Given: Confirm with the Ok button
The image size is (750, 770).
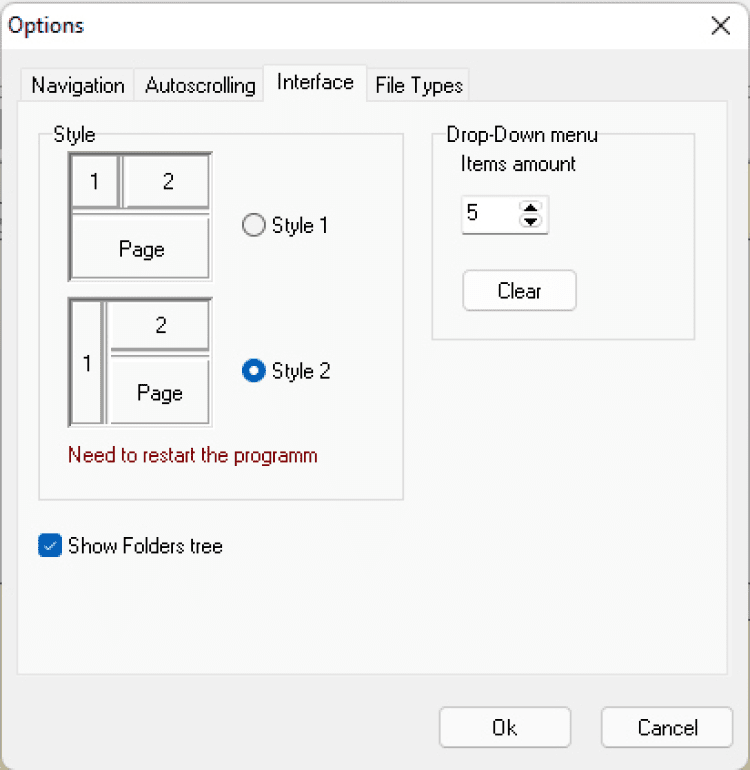Looking at the screenshot, I should point(505,728).
